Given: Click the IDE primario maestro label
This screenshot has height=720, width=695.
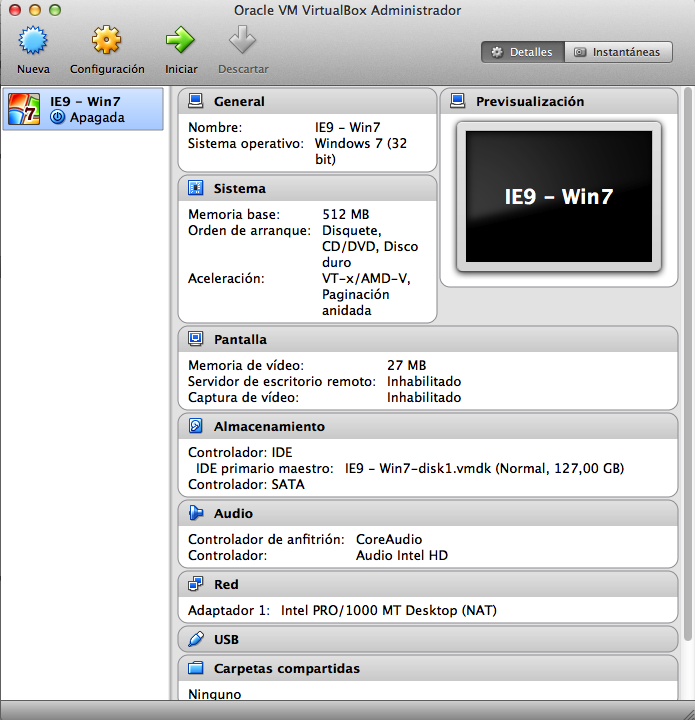Looking at the screenshot, I should (x=264, y=468).
